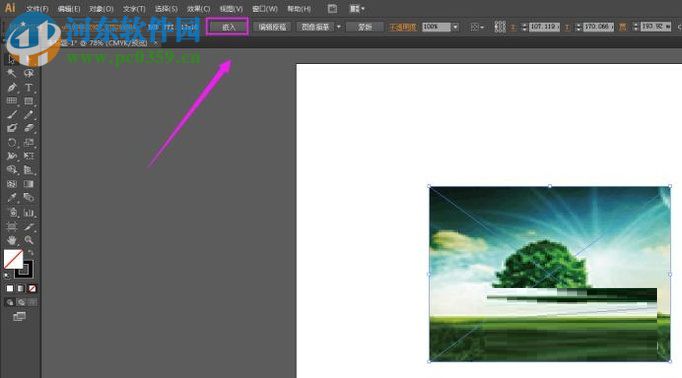This screenshot has height=378, width=682.
Task: Select the Blend tool
Action: (x=29, y=197)
